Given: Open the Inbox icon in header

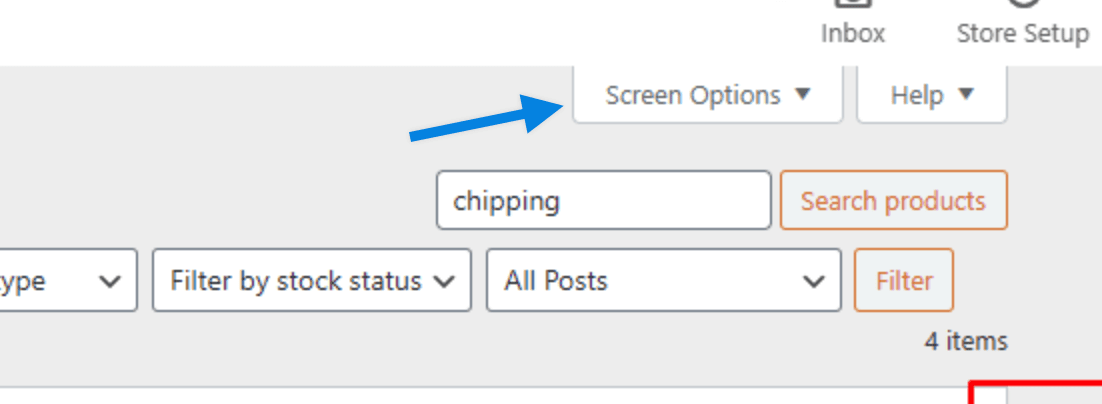Looking at the screenshot, I should click(x=853, y=5).
